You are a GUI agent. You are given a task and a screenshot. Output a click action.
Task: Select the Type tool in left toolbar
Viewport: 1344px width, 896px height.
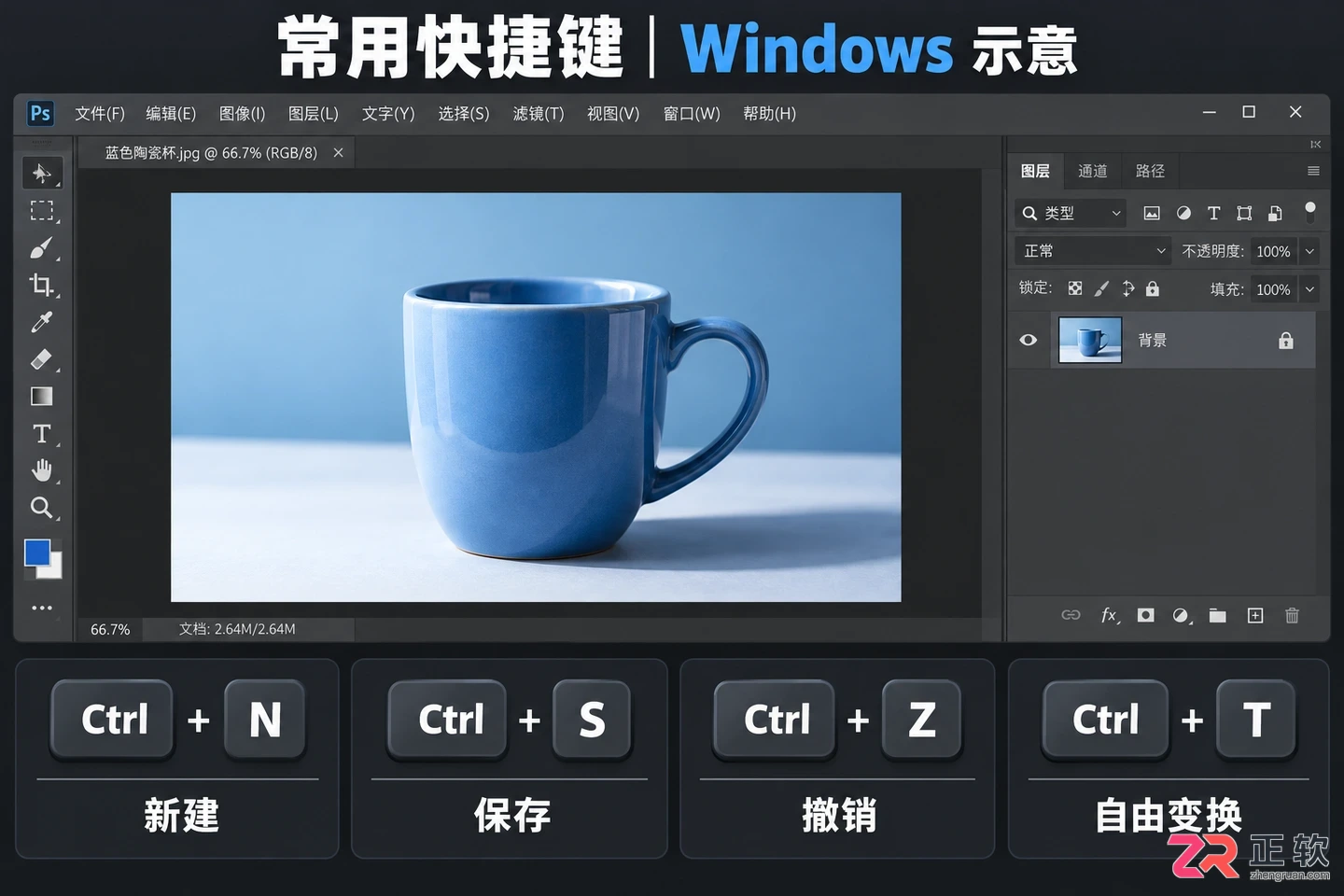pyautogui.click(x=42, y=434)
